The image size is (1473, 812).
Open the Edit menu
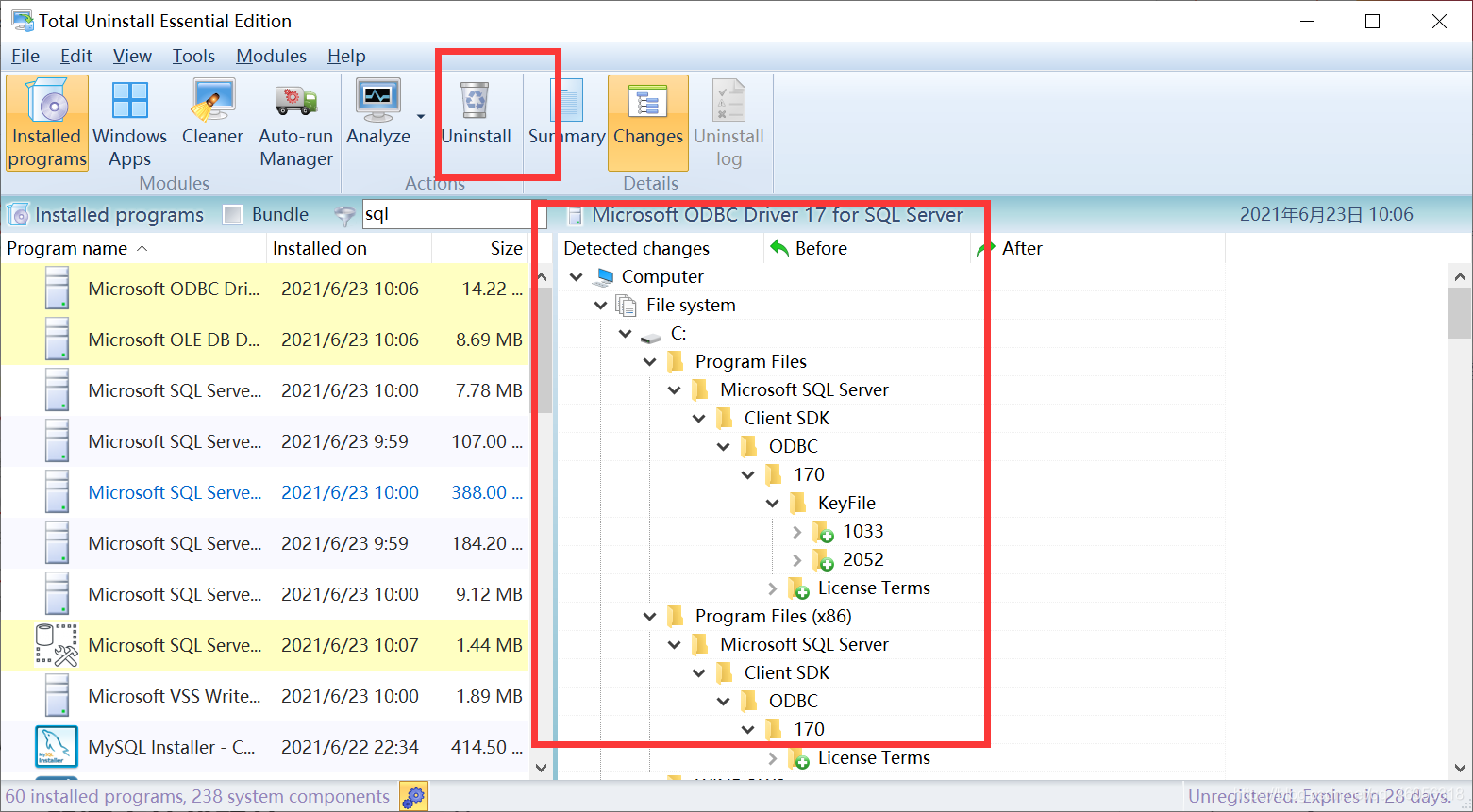pyautogui.click(x=75, y=57)
